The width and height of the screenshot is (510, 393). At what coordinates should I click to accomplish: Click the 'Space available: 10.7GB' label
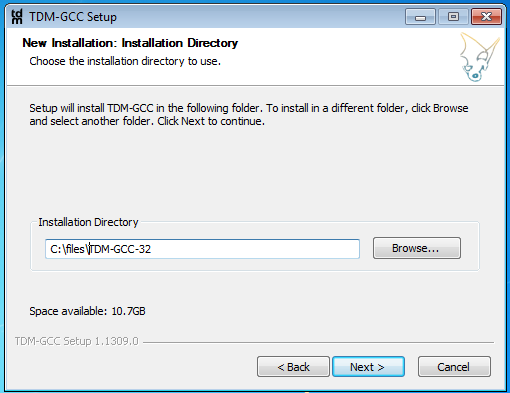[87, 311]
